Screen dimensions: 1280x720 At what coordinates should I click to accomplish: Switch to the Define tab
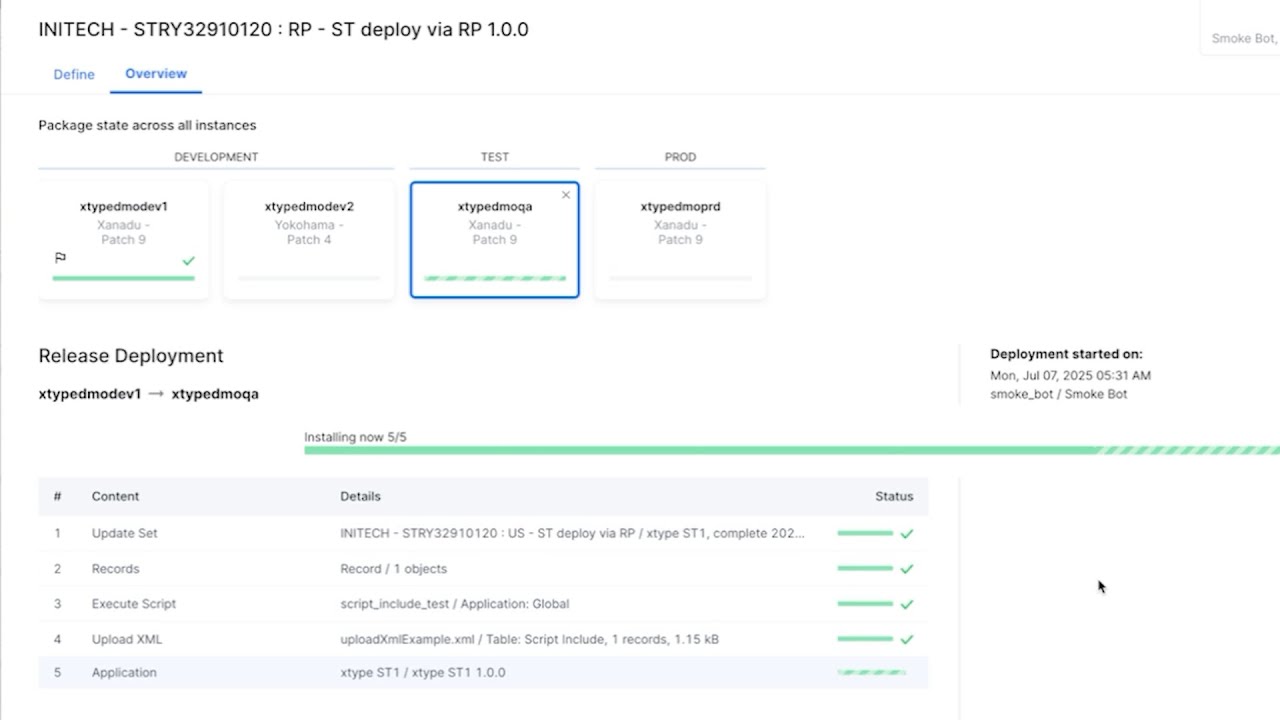[73, 74]
